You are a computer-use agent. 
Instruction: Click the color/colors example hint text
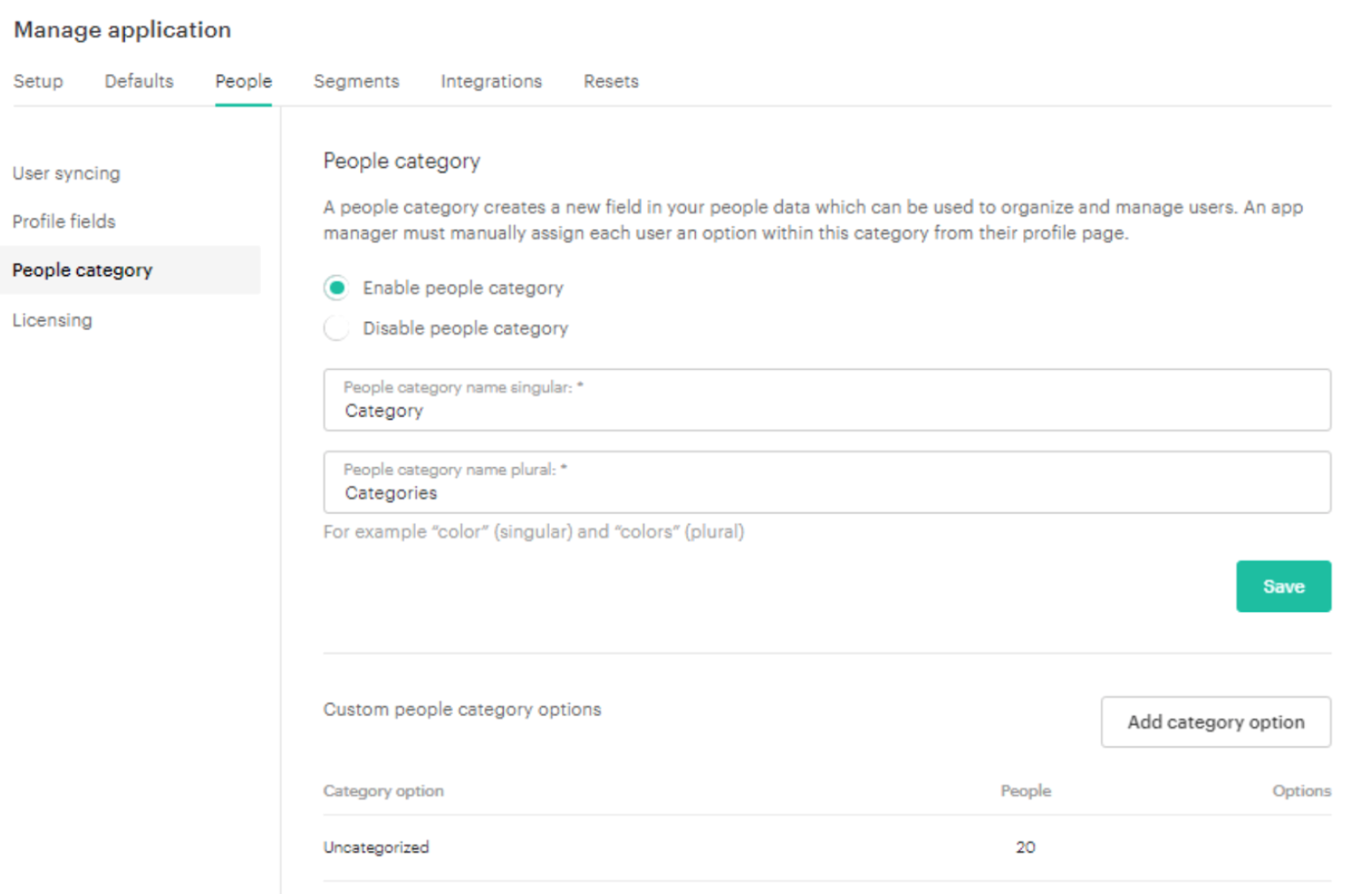point(534,532)
